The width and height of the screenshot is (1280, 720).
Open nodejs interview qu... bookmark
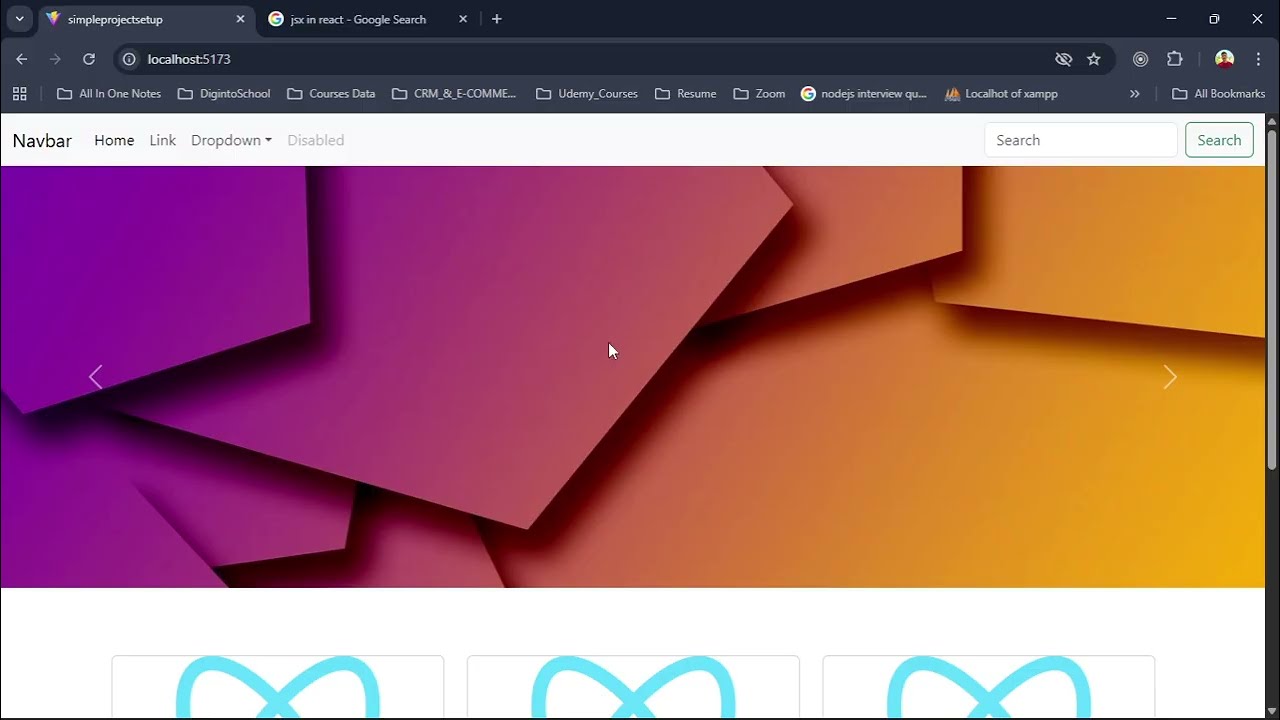pyautogui.click(x=864, y=93)
